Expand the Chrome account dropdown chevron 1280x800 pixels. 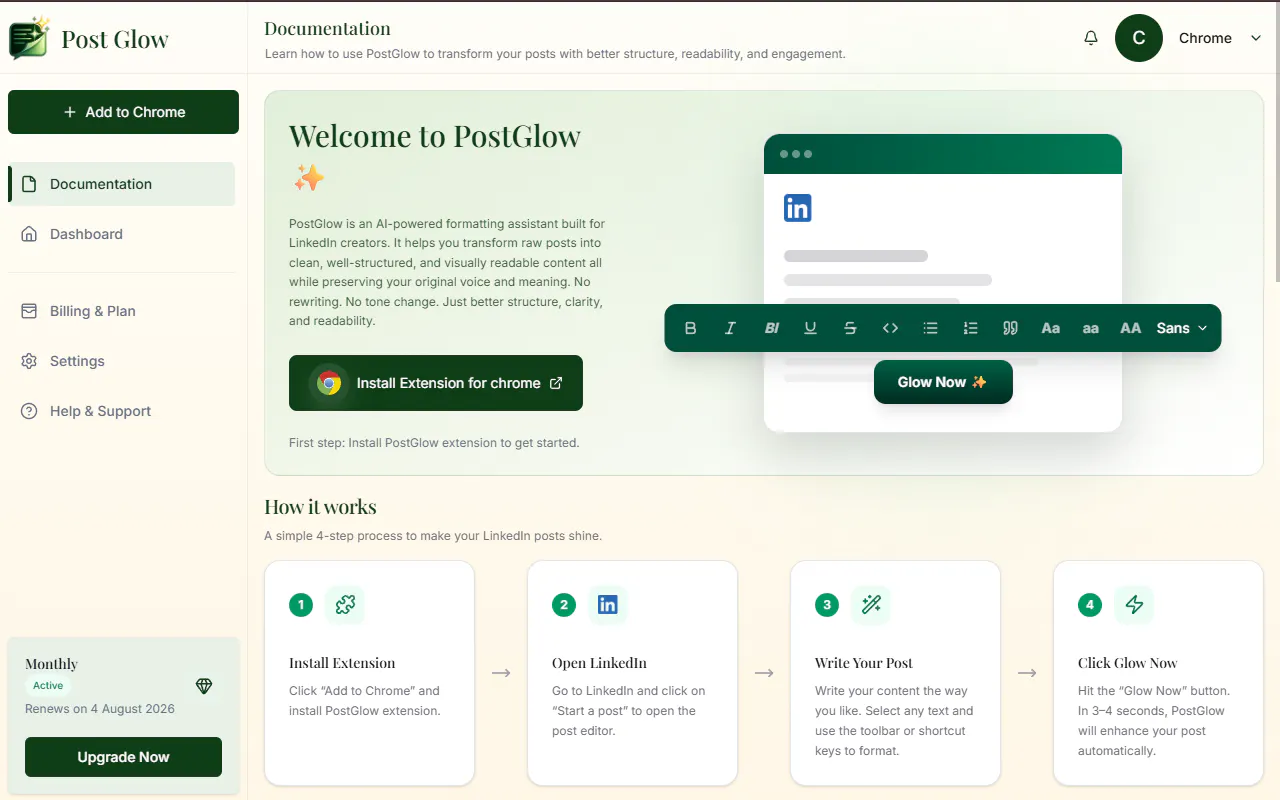(1256, 38)
